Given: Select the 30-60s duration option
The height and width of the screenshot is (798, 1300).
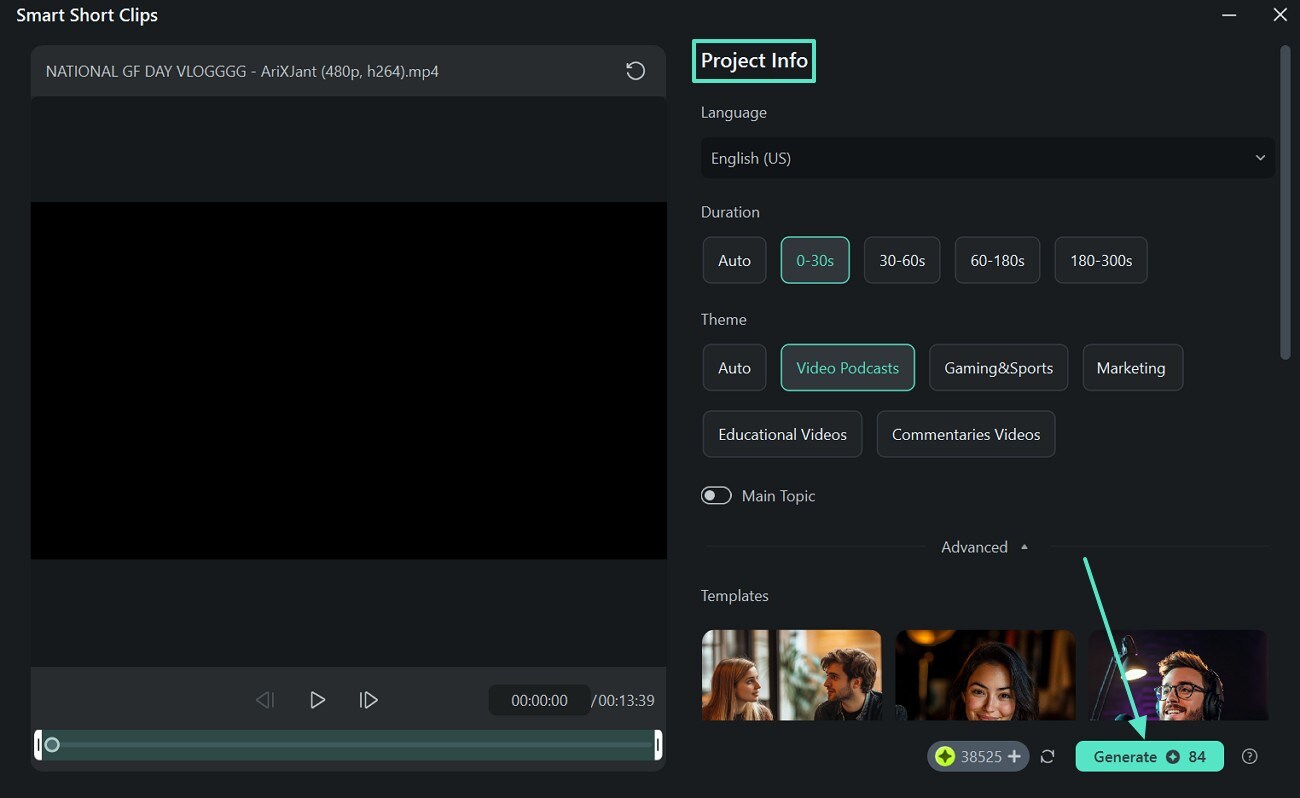Looking at the screenshot, I should (x=901, y=260).
